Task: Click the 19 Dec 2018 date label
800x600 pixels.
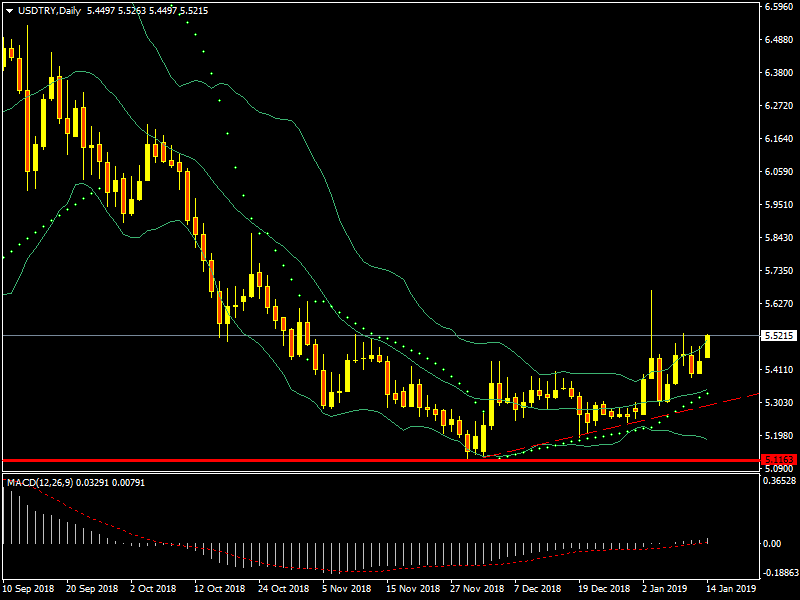Action: [x=605, y=590]
